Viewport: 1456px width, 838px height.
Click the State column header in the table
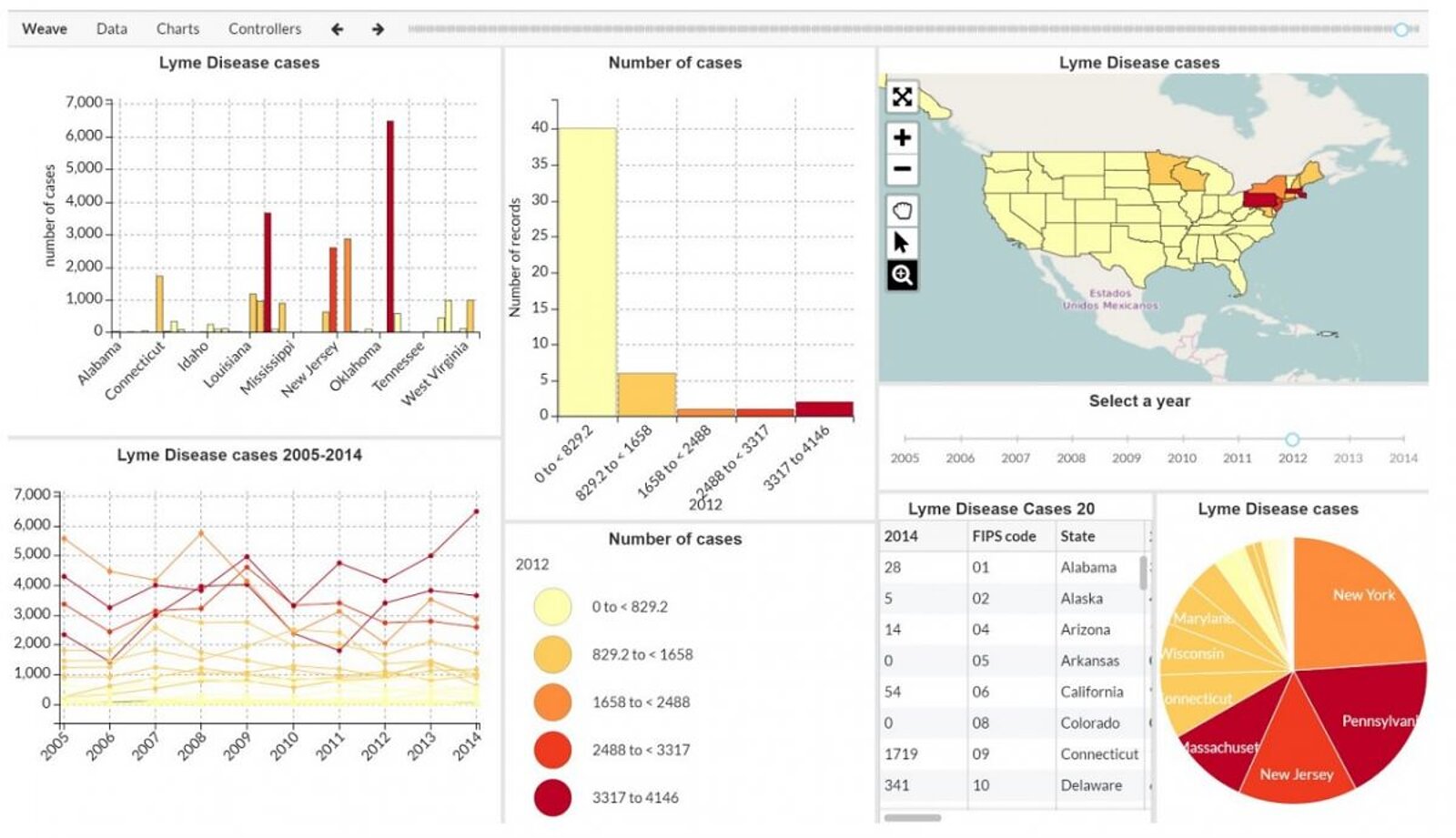click(x=1077, y=536)
